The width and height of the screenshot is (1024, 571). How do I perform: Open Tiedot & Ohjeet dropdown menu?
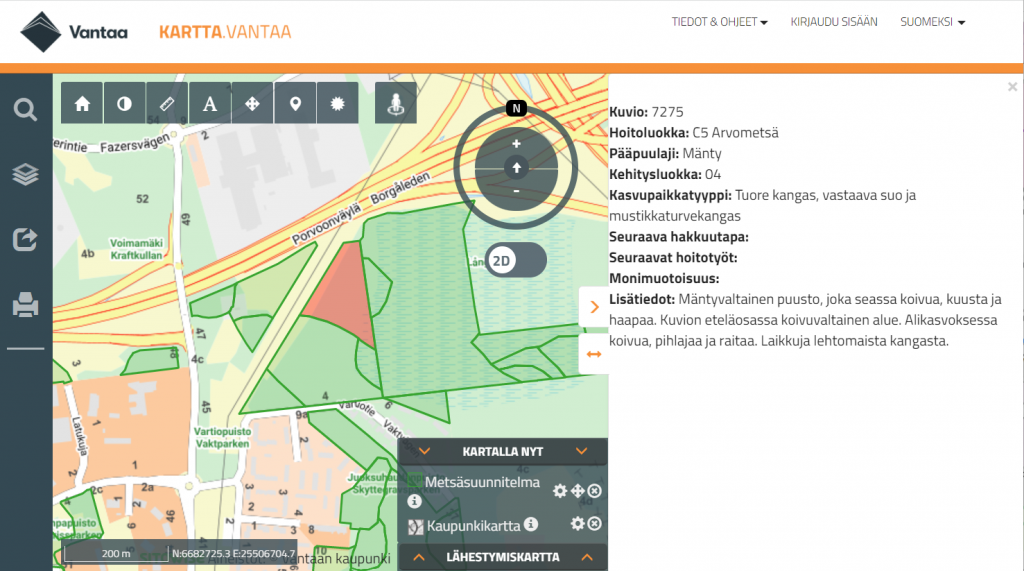[720, 22]
